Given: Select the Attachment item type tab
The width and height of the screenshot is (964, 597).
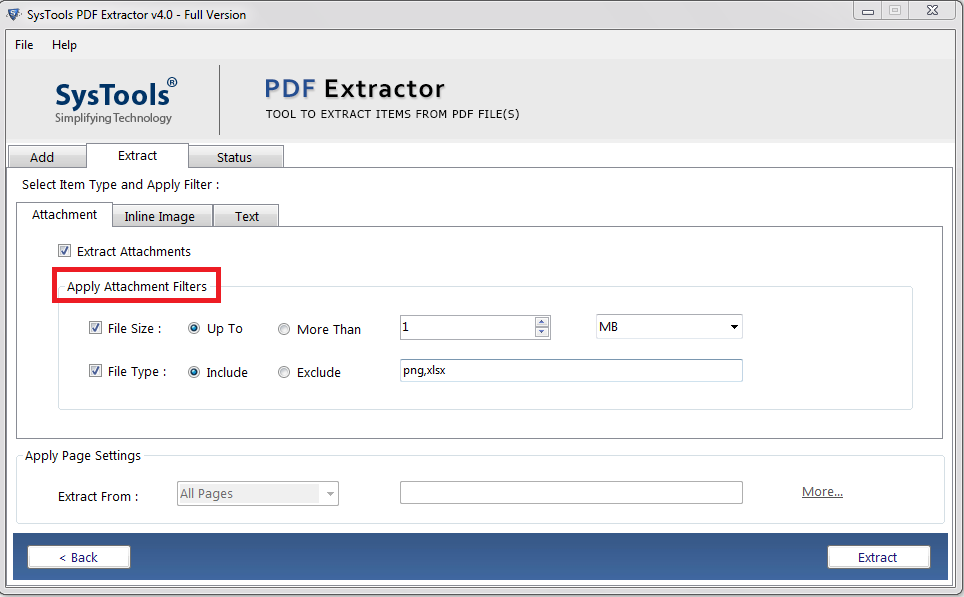Looking at the screenshot, I should click(64, 215).
